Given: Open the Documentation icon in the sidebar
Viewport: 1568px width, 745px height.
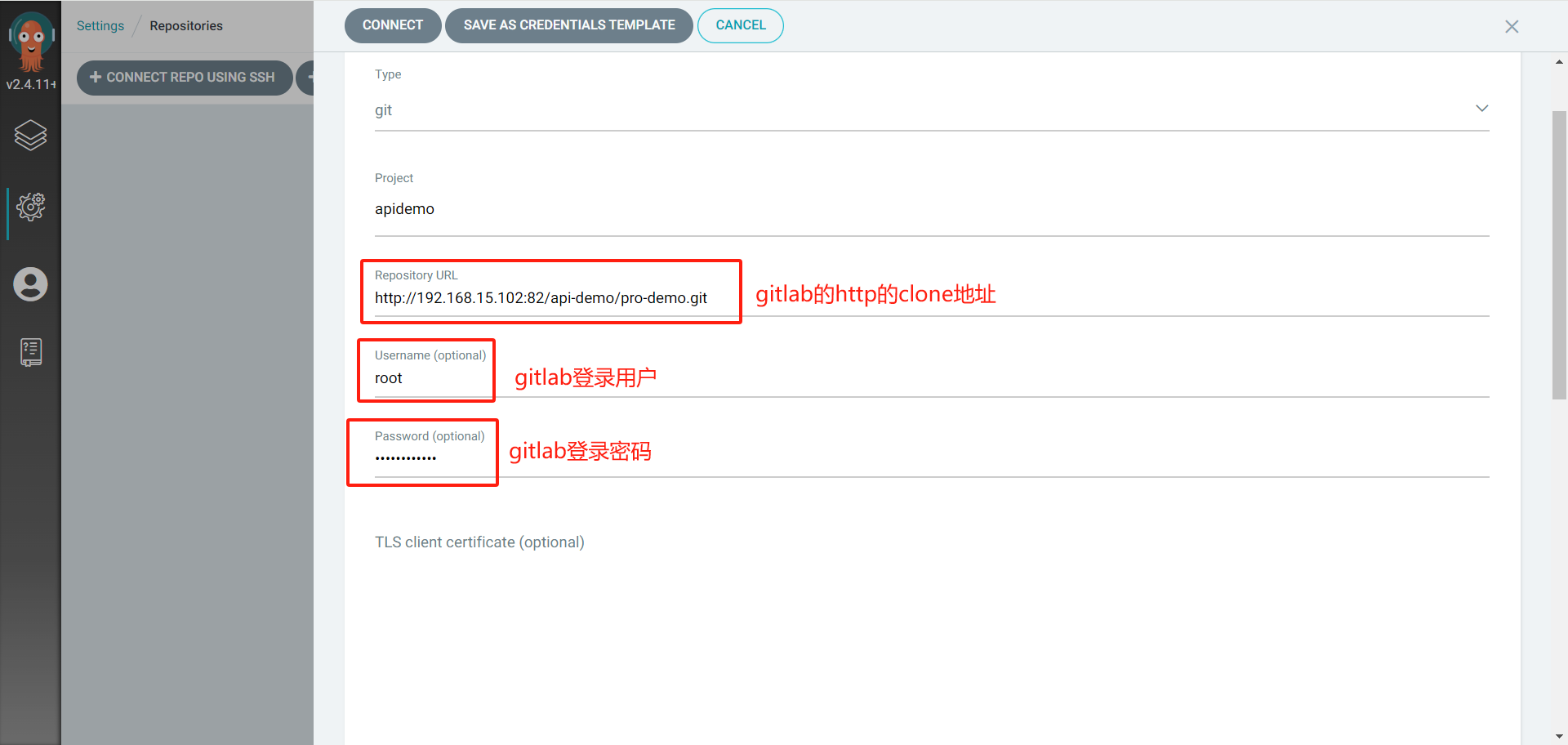Looking at the screenshot, I should tap(30, 351).
